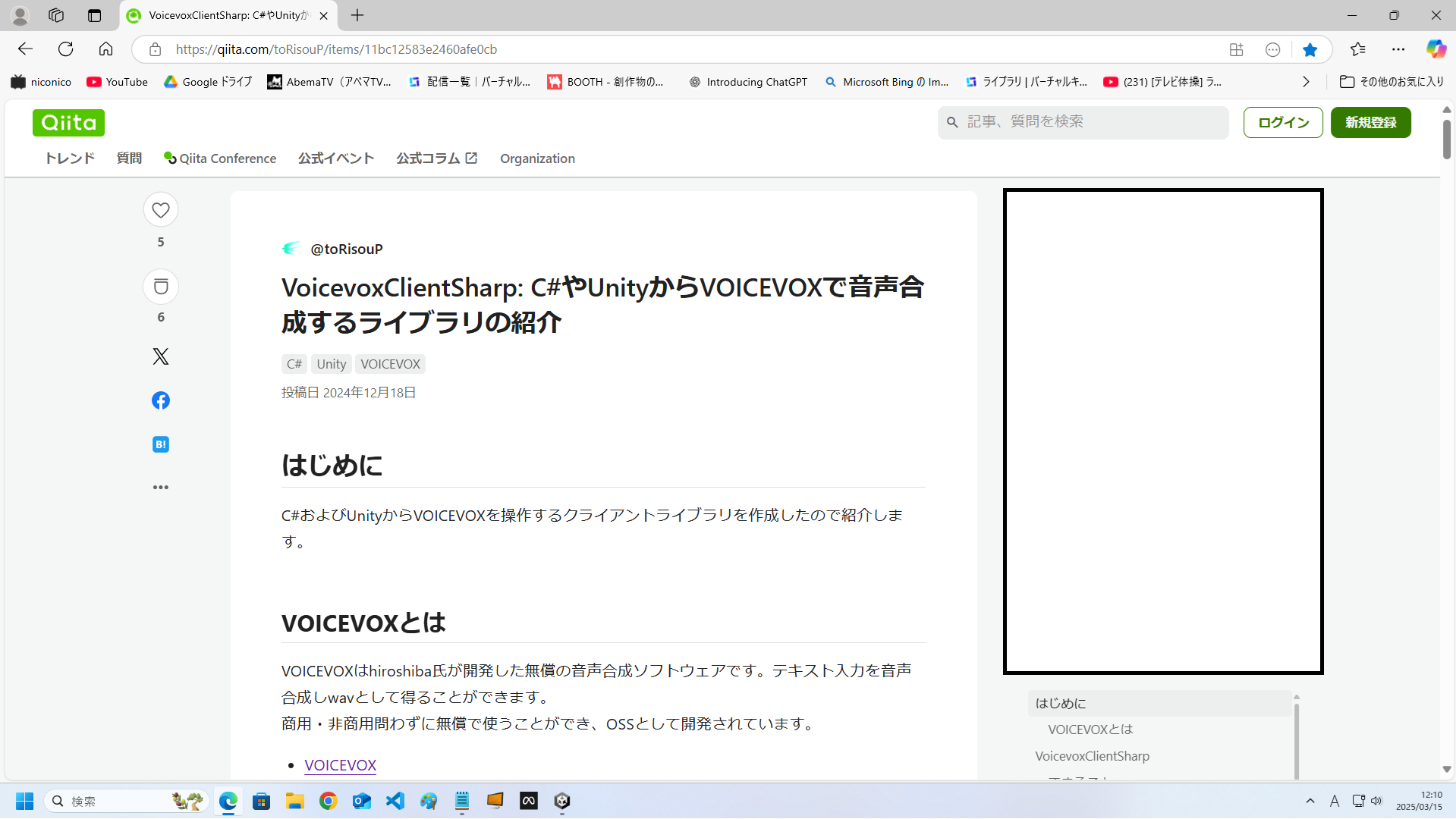The image size is (1456, 819).
Task: Open the author @toRisouP profile link
Action: (x=347, y=249)
